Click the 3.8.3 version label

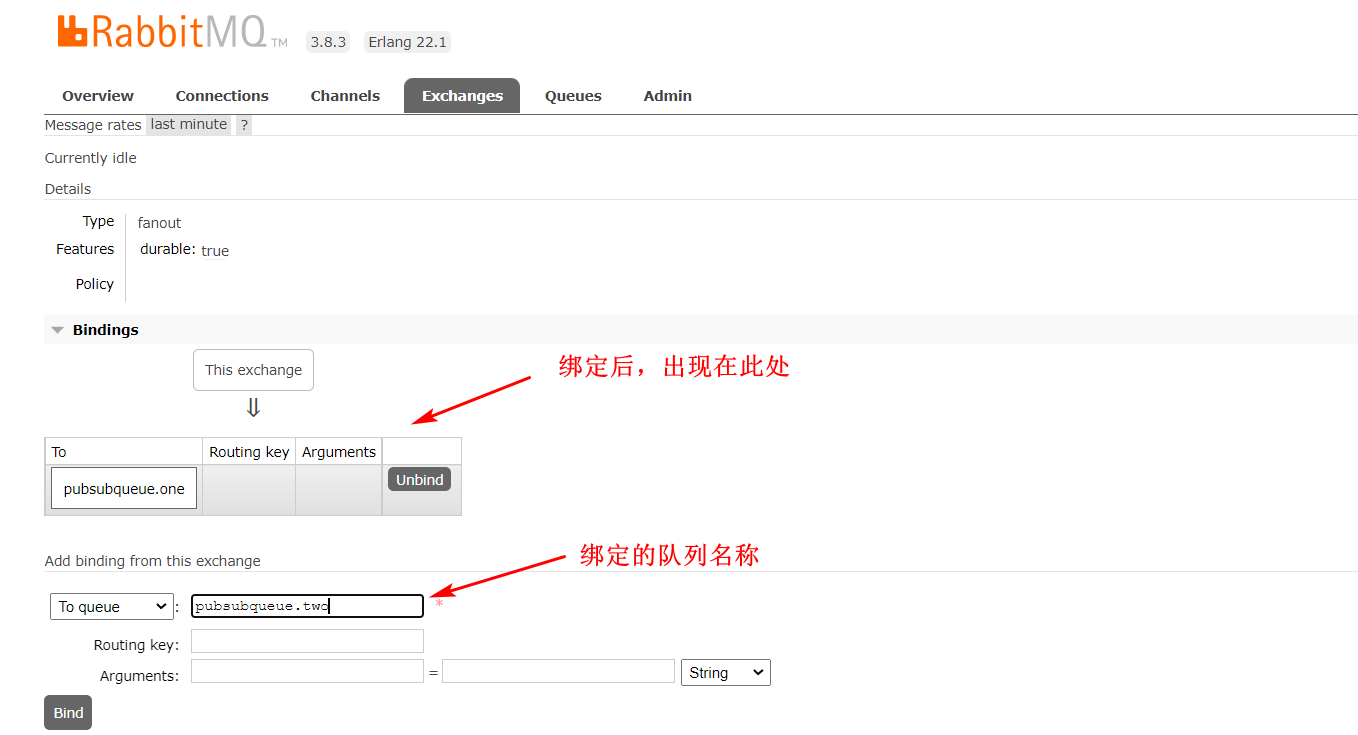pyautogui.click(x=328, y=42)
